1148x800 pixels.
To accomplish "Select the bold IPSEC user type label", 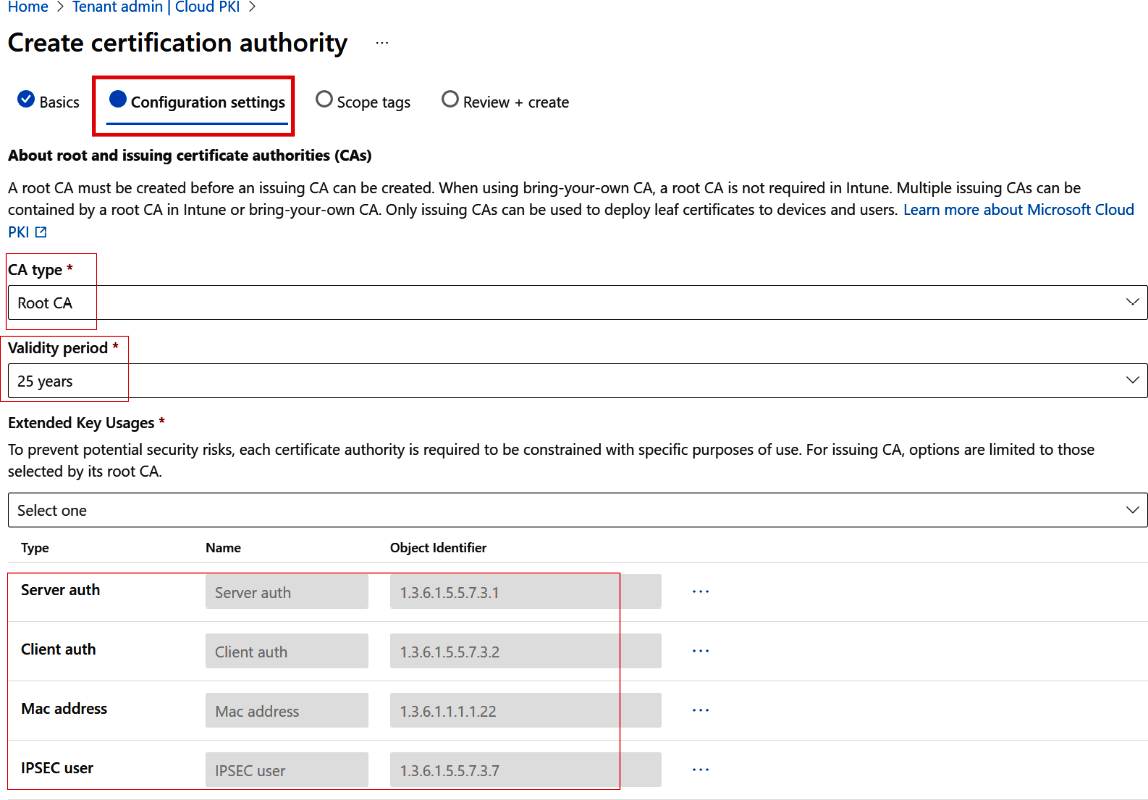I will pyautogui.click(x=57, y=768).
